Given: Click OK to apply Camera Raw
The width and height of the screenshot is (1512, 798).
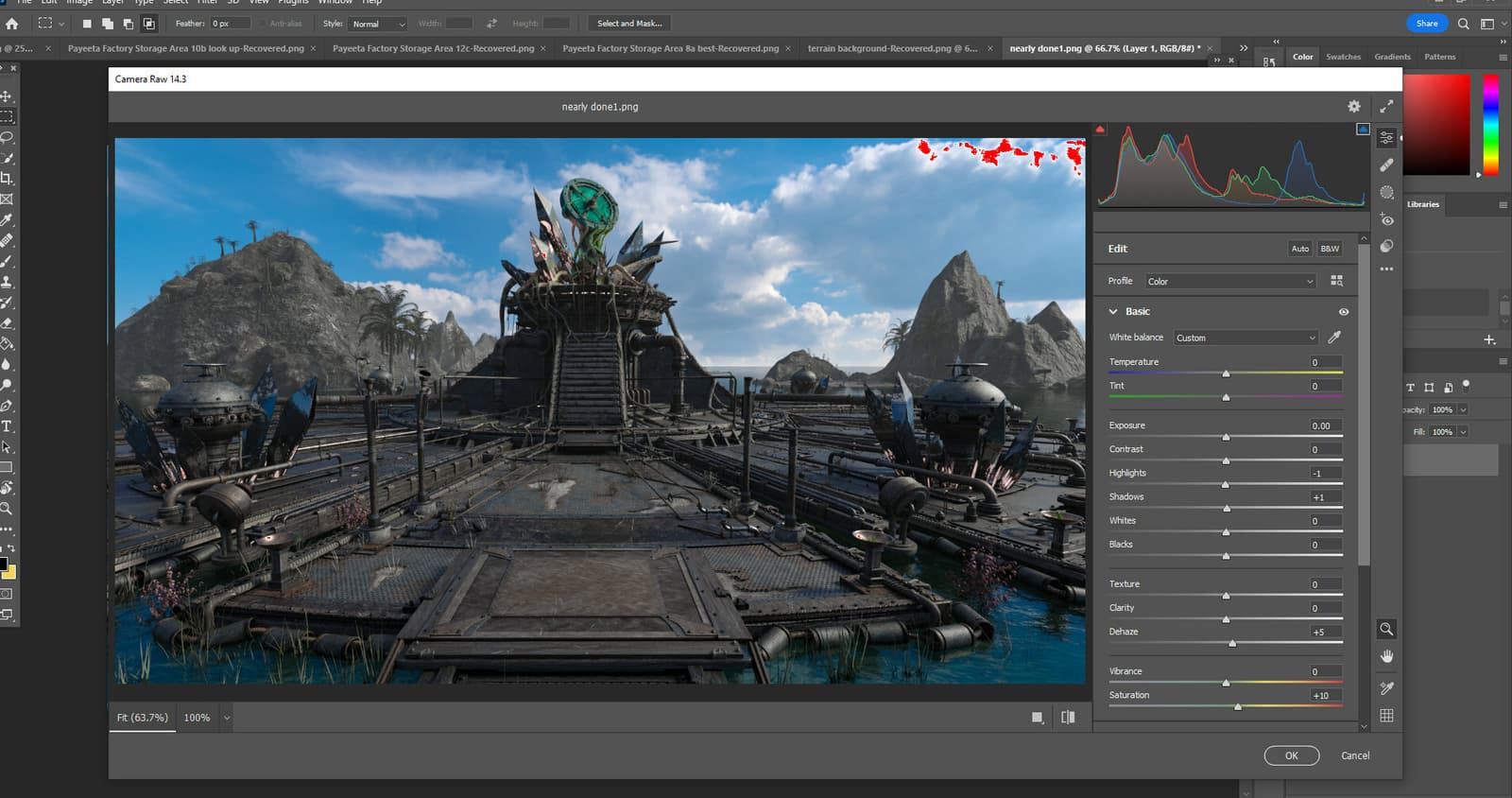Looking at the screenshot, I should pos(1292,755).
